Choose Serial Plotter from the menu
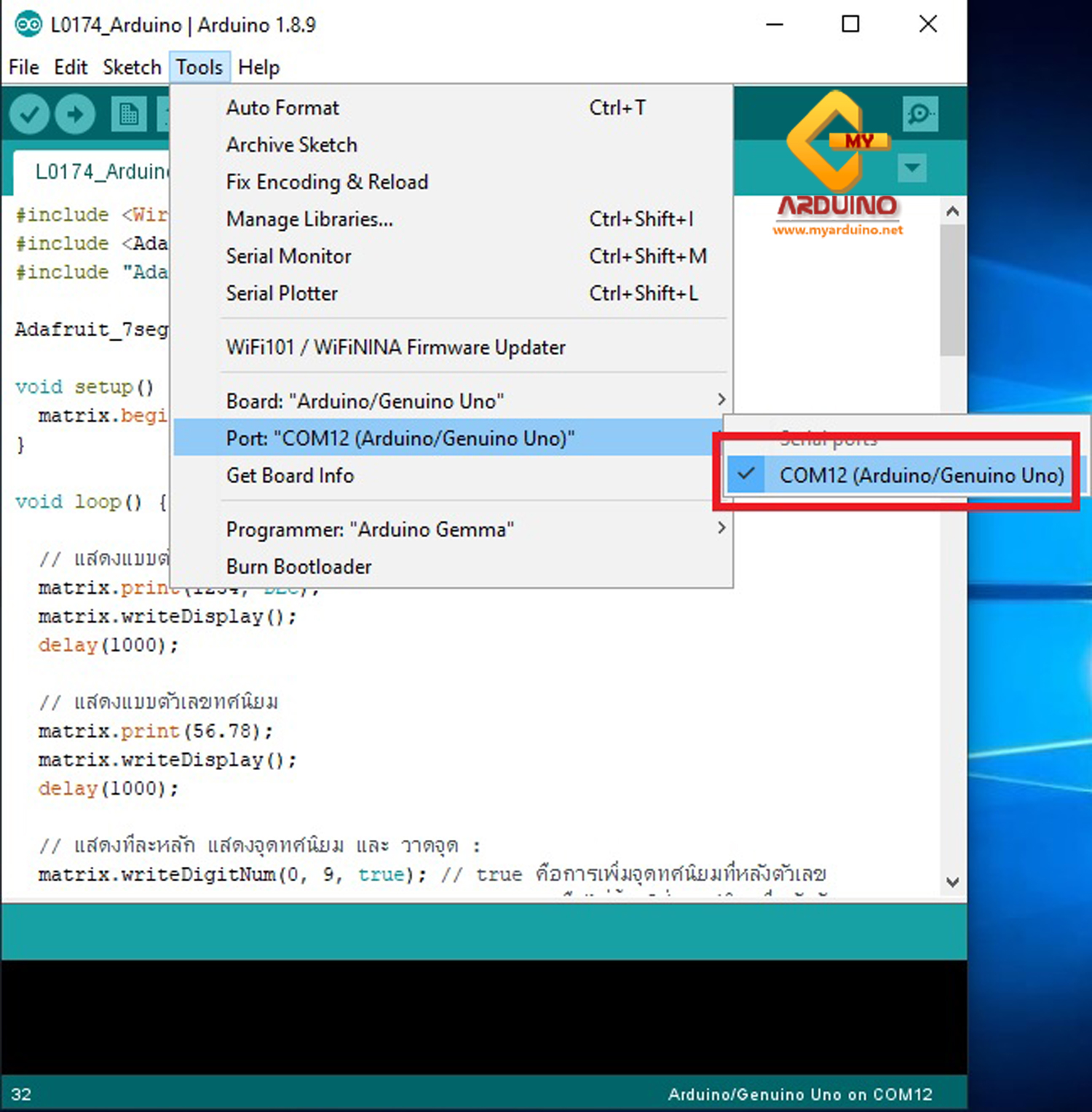This screenshot has height=1112, width=1092. pyautogui.click(x=282, y=293)
